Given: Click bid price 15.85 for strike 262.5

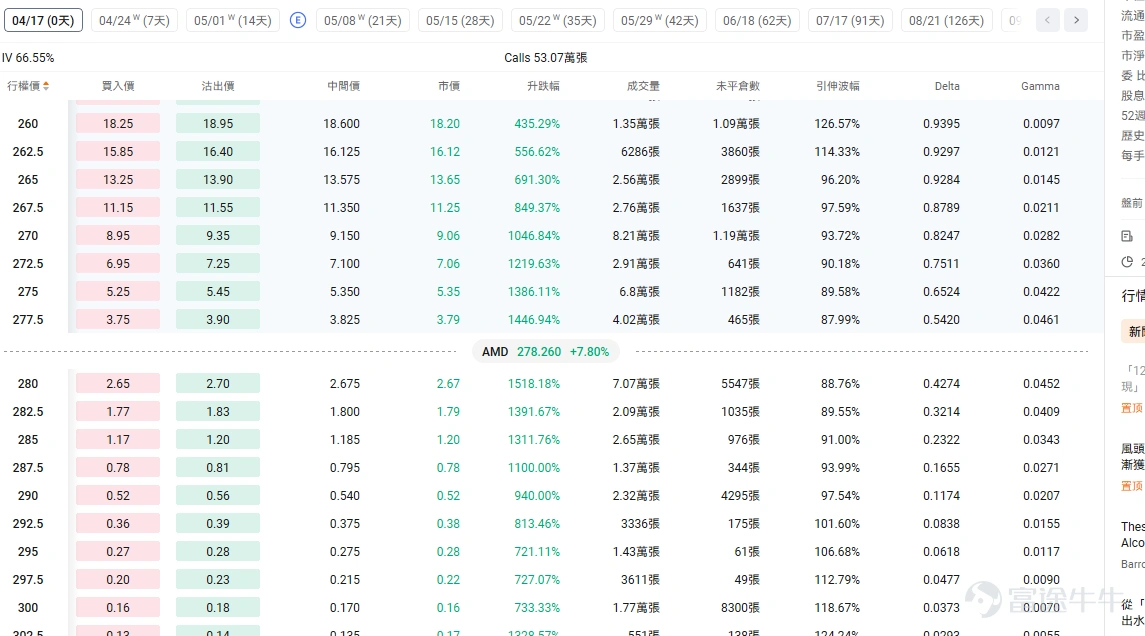Looking at the screenshot, I should point(118,152).
